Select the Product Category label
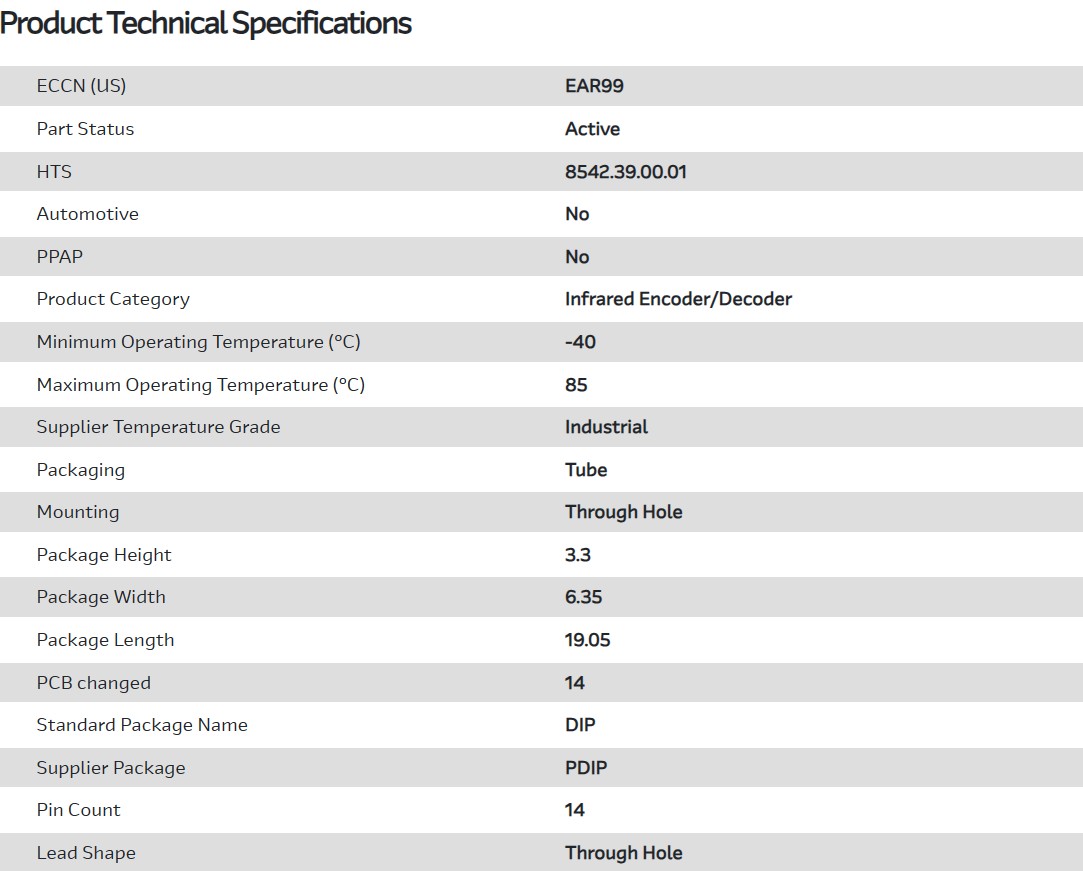The height and width of the screenshot is (871, 1083). (112, 299)
